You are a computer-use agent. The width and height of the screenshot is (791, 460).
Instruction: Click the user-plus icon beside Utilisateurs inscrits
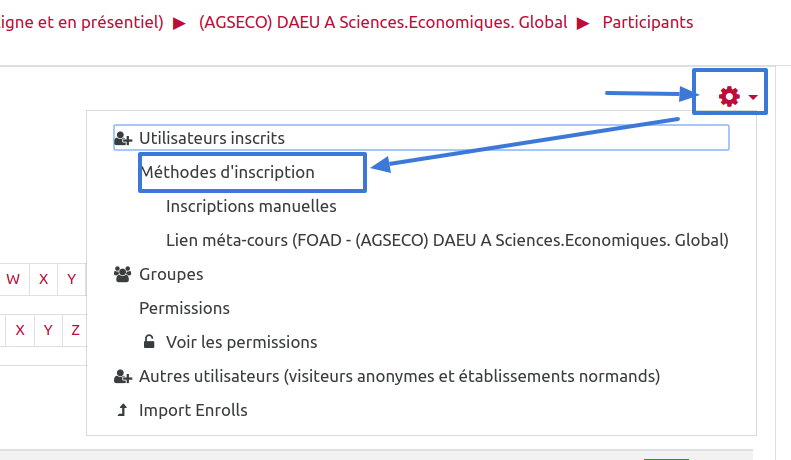tap(124, 138)
